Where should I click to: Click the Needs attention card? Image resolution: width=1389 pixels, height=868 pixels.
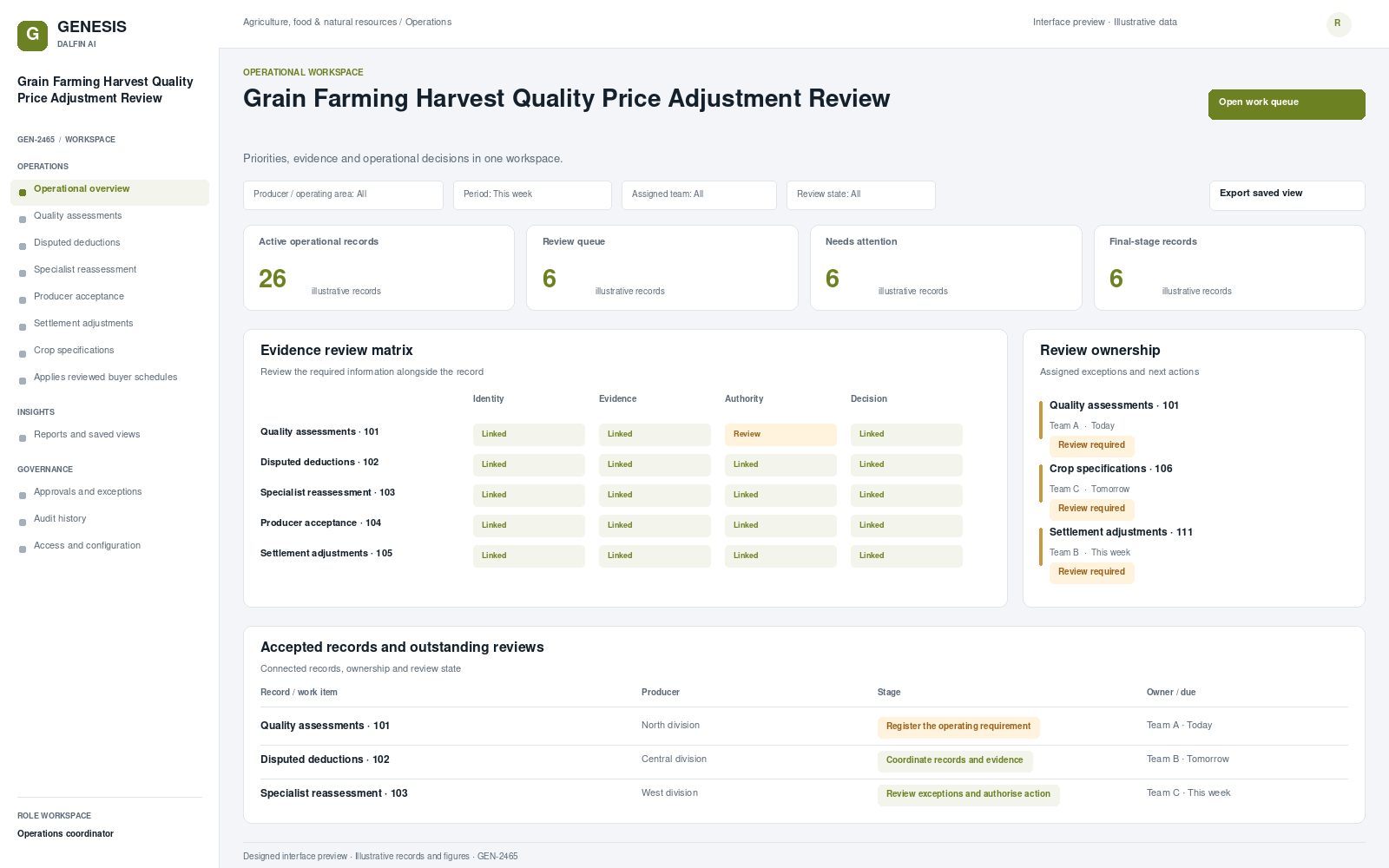945,267
